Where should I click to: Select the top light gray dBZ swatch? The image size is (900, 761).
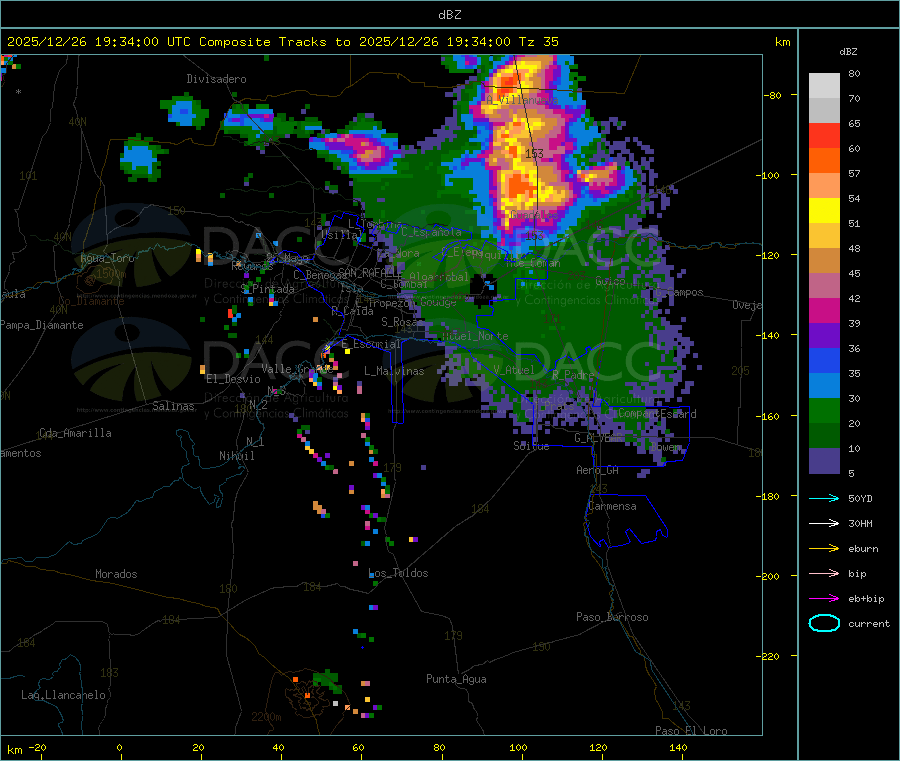tap(824, 86)
